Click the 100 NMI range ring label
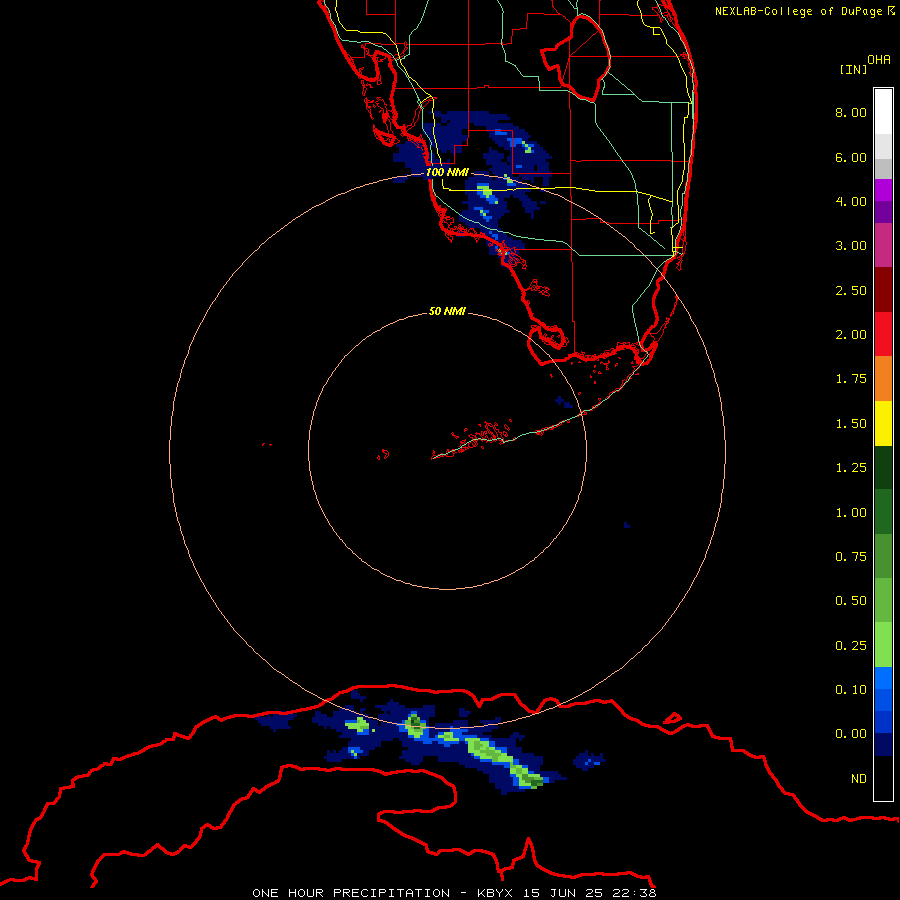The height and width of the screenshot is (900, 900). click(447, 172)
